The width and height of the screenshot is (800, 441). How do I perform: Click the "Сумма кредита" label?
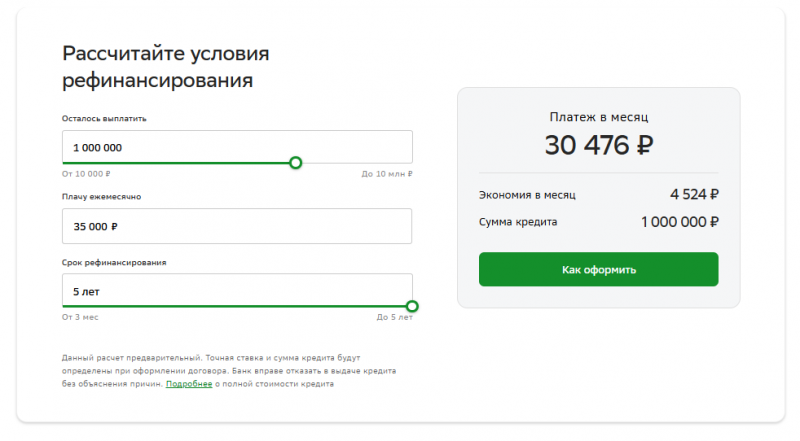point(518,222)
